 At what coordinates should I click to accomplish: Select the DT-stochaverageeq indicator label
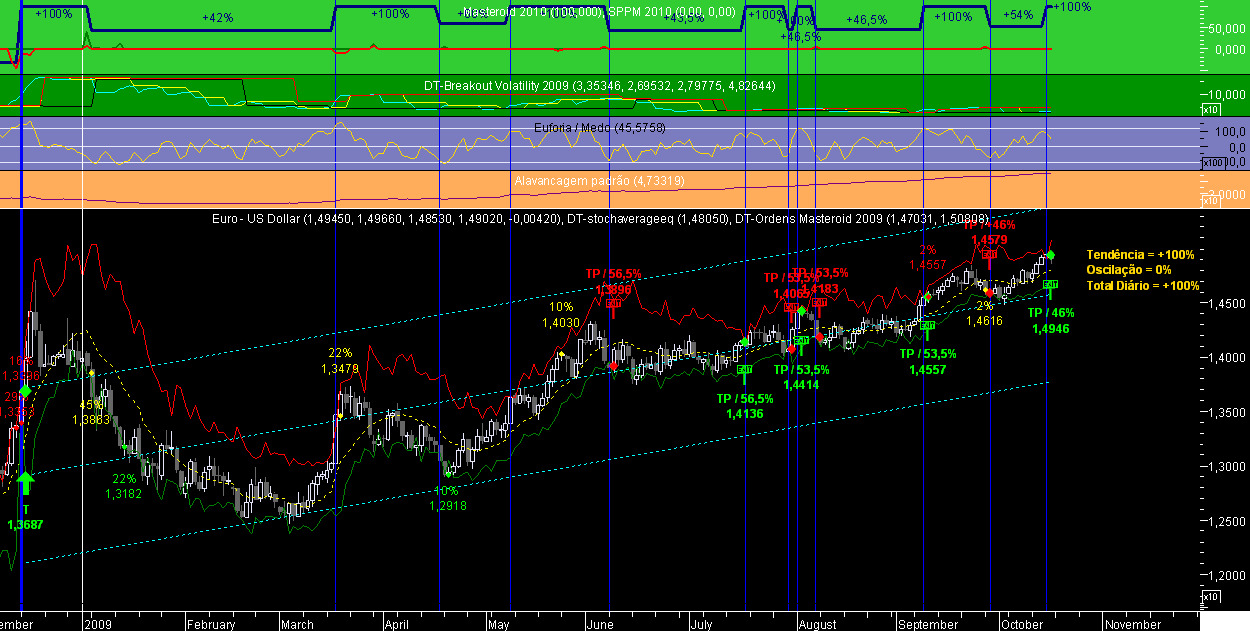(x=646, y=218)
